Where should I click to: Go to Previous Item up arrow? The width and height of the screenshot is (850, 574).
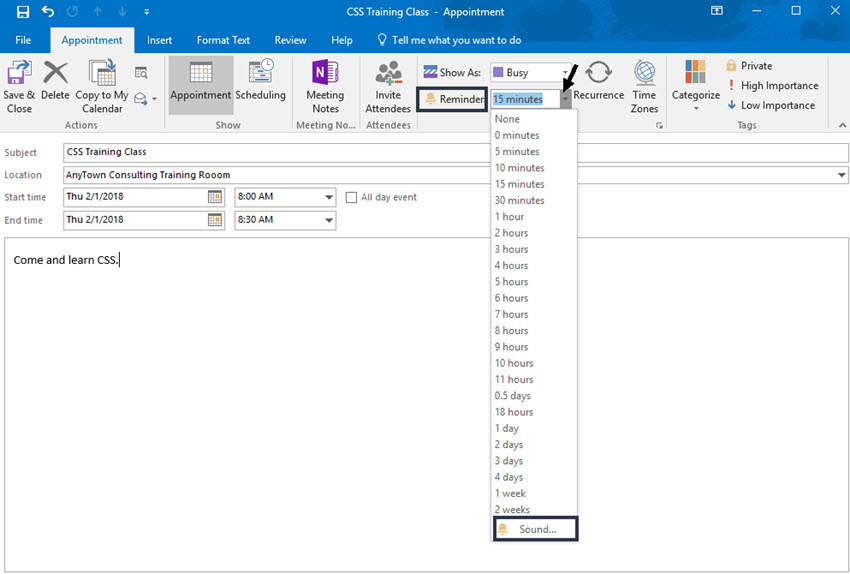[x=98, y=11]
